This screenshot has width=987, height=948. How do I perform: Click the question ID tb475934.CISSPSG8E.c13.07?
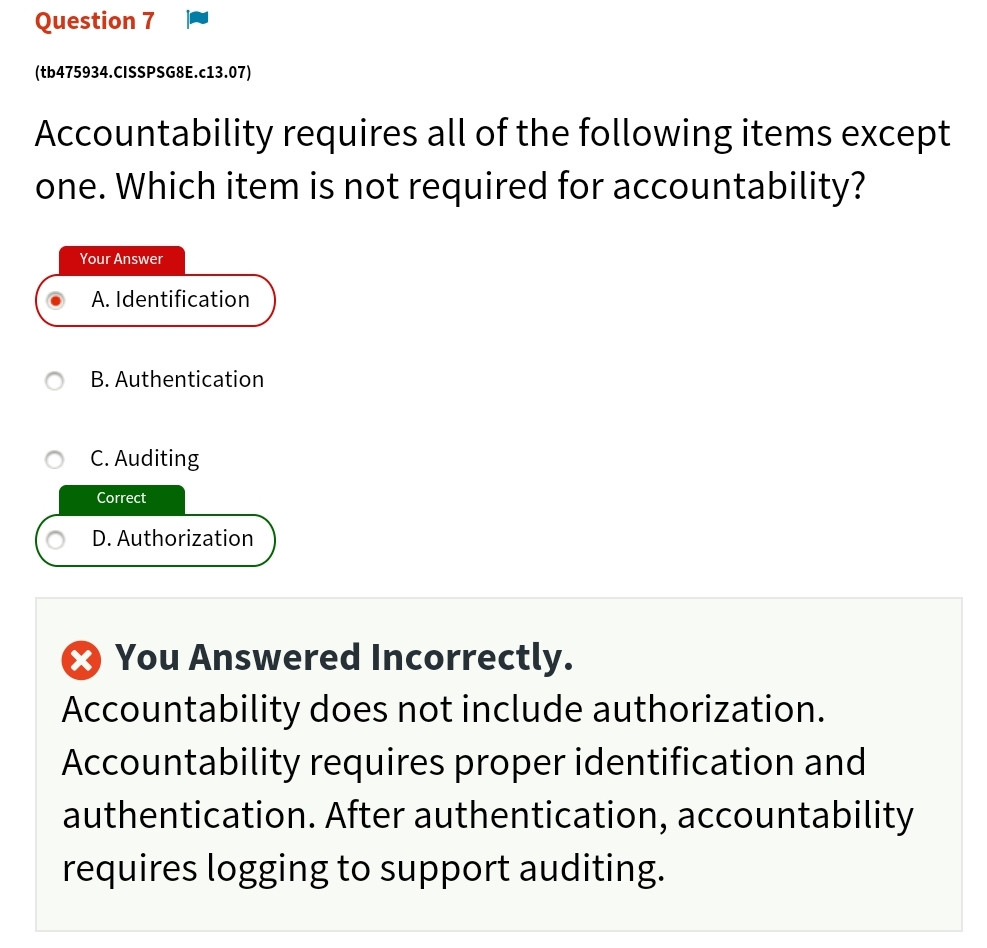(x=143, y=72)
